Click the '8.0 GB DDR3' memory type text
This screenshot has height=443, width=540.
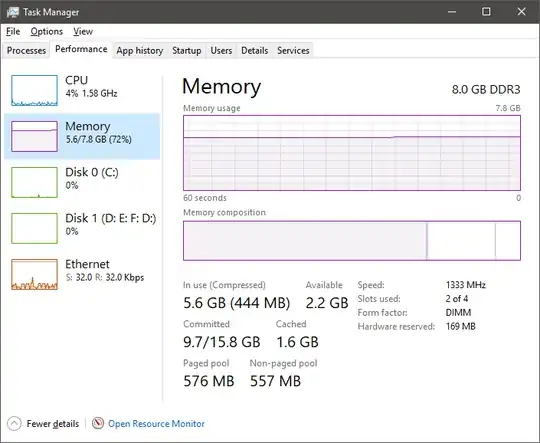(486, 89)
